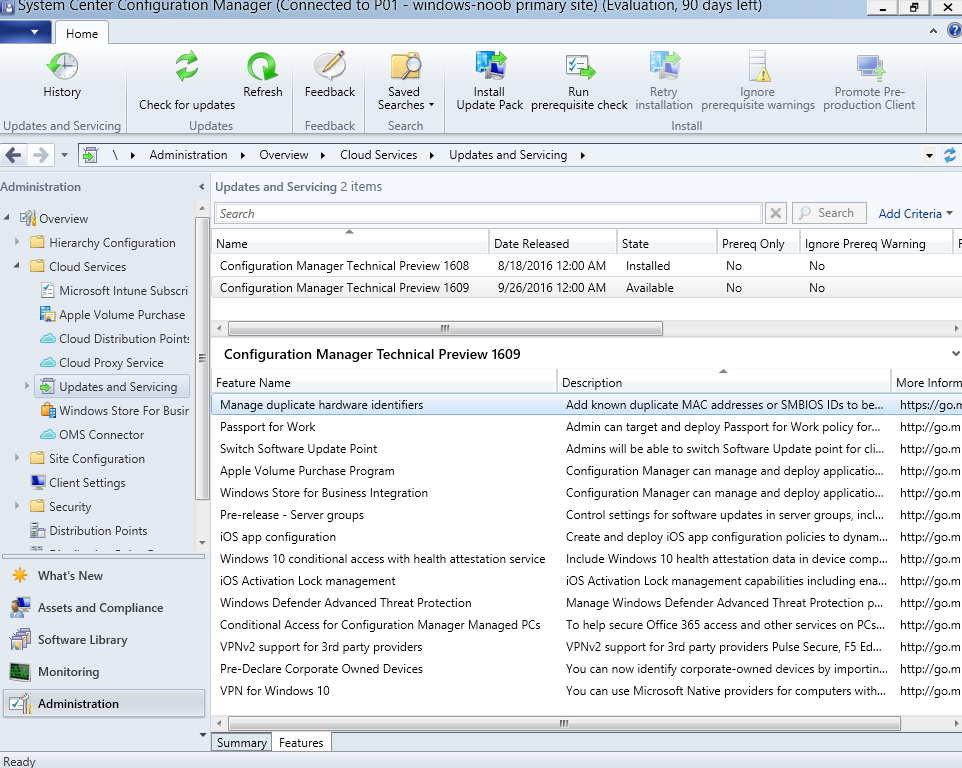Switch to the Summary tab
This screenshot has width=962, height=768.
point(242,742)
